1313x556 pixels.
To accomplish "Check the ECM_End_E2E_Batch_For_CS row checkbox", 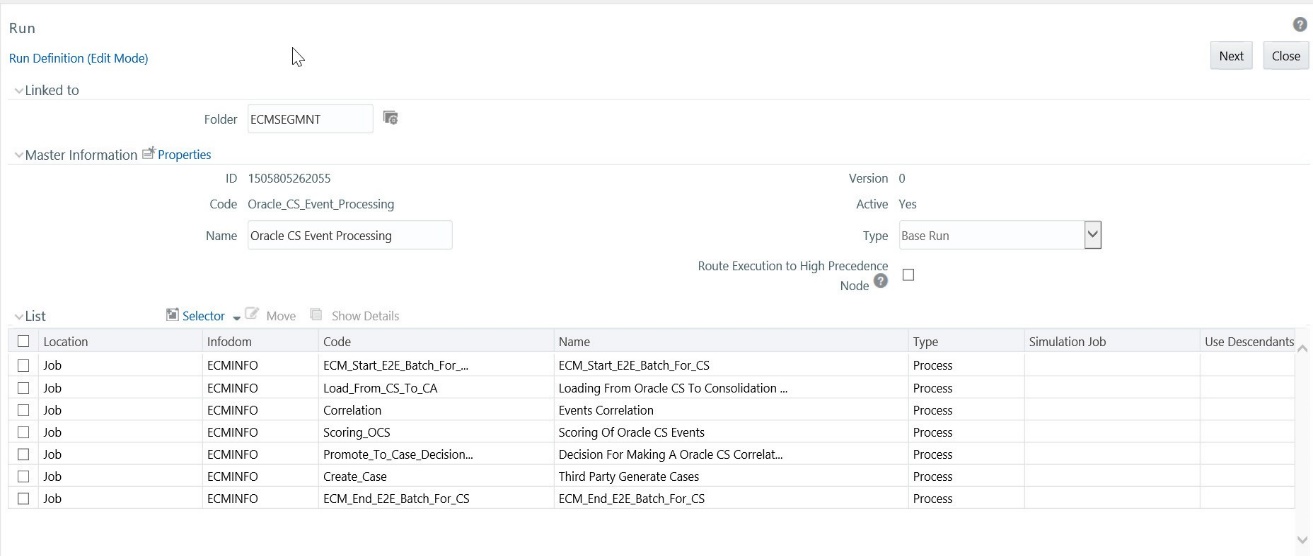I will 23,498.
